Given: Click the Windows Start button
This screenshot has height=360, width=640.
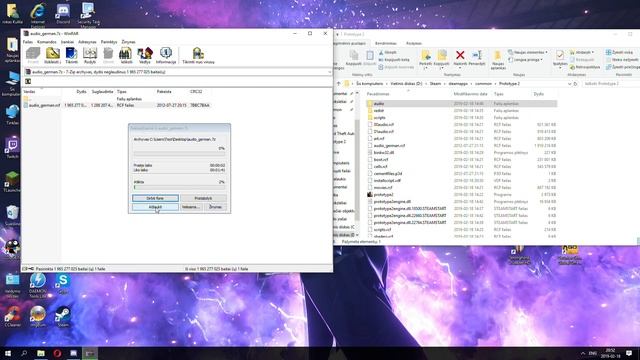Looking at the screenshot, I should pyautogui.click(x=8, y=353).
